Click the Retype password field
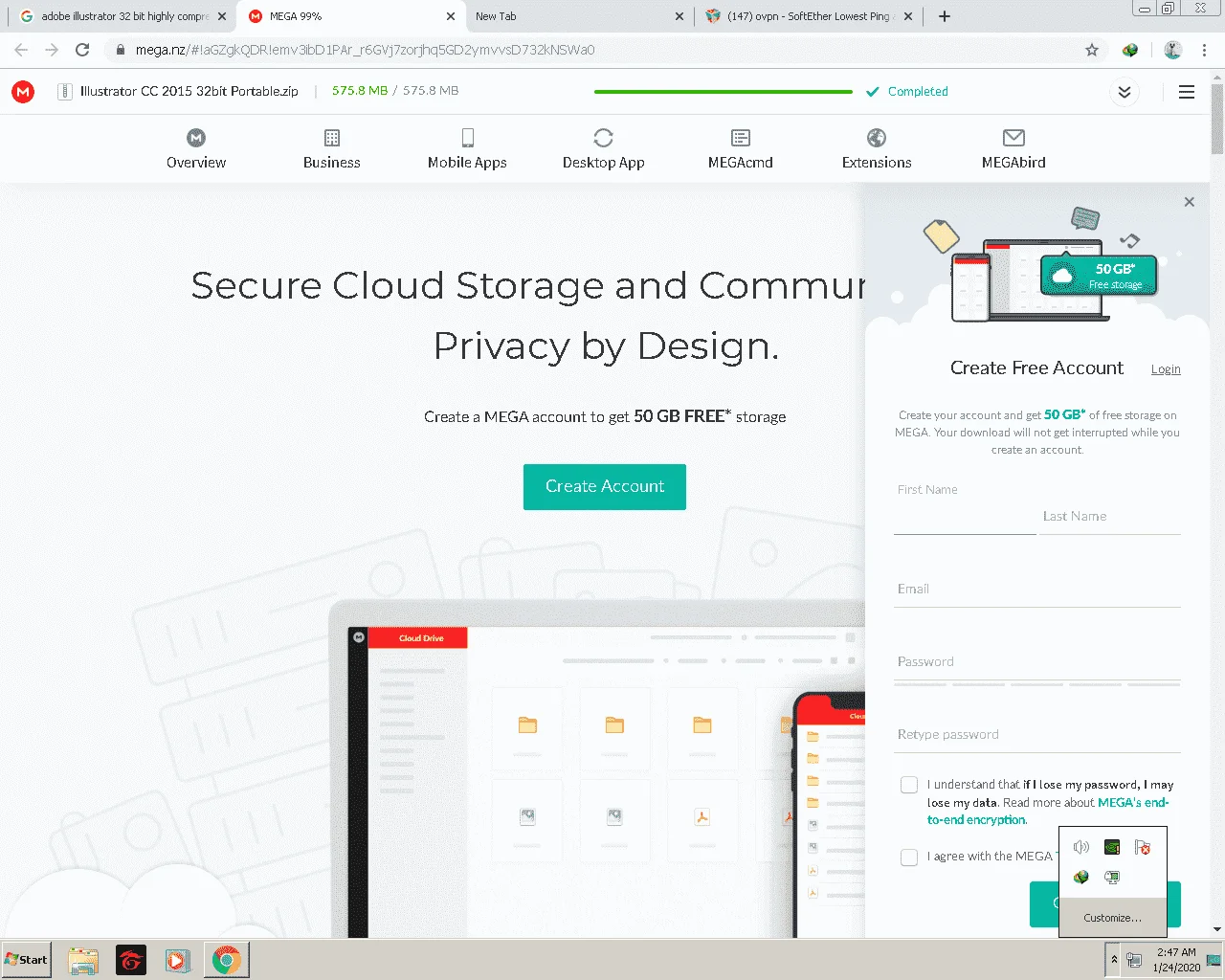 tap(1037, 735)
